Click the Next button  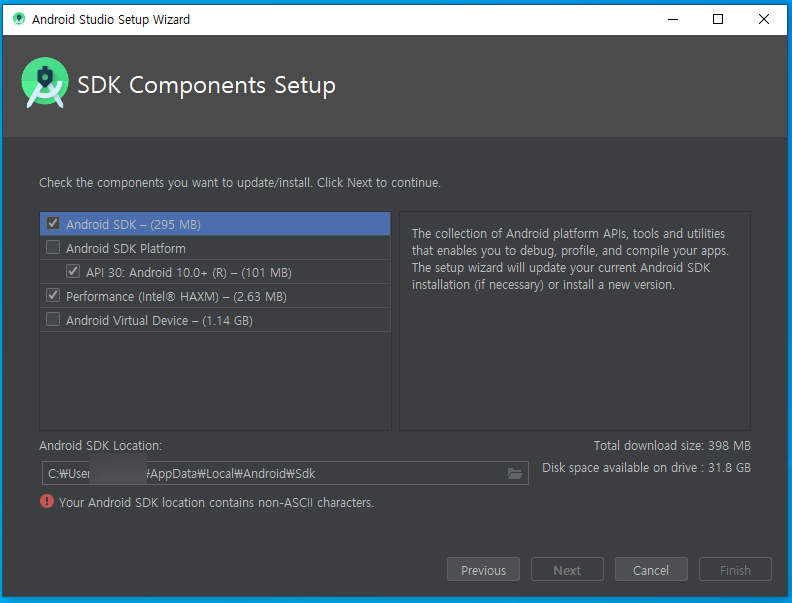point(567,570)
